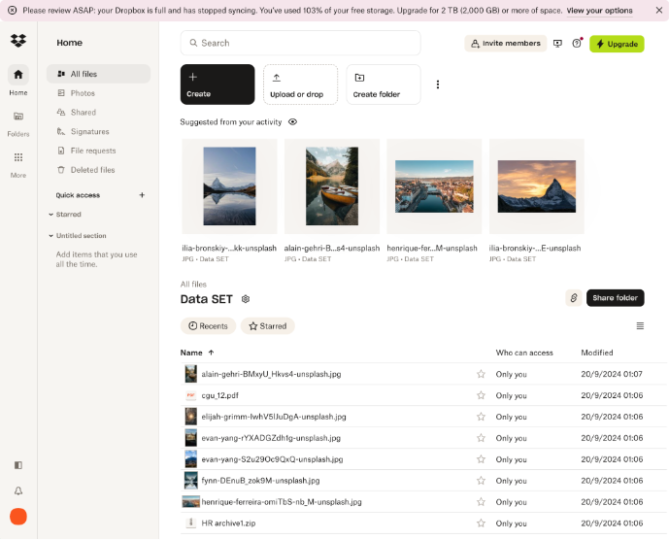Screen dimensions: 669x540
Task: Open ilia-bronskiy kk-unsplash mountain reflection thumbnail
Action: (x=230, y=186)
